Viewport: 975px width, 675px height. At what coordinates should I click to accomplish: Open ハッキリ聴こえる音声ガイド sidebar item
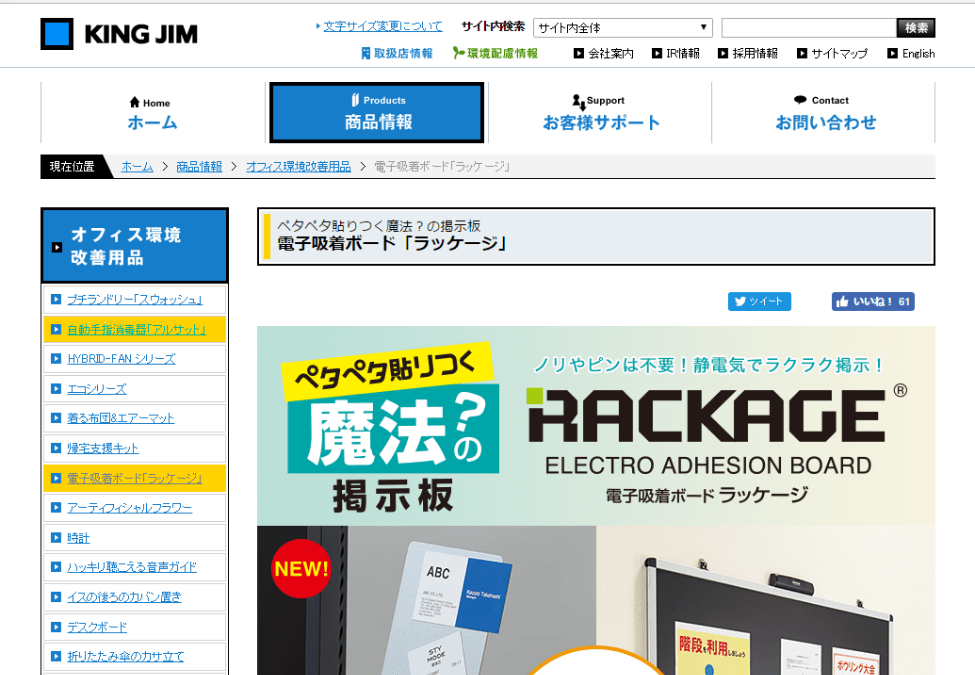coord(132,567)
